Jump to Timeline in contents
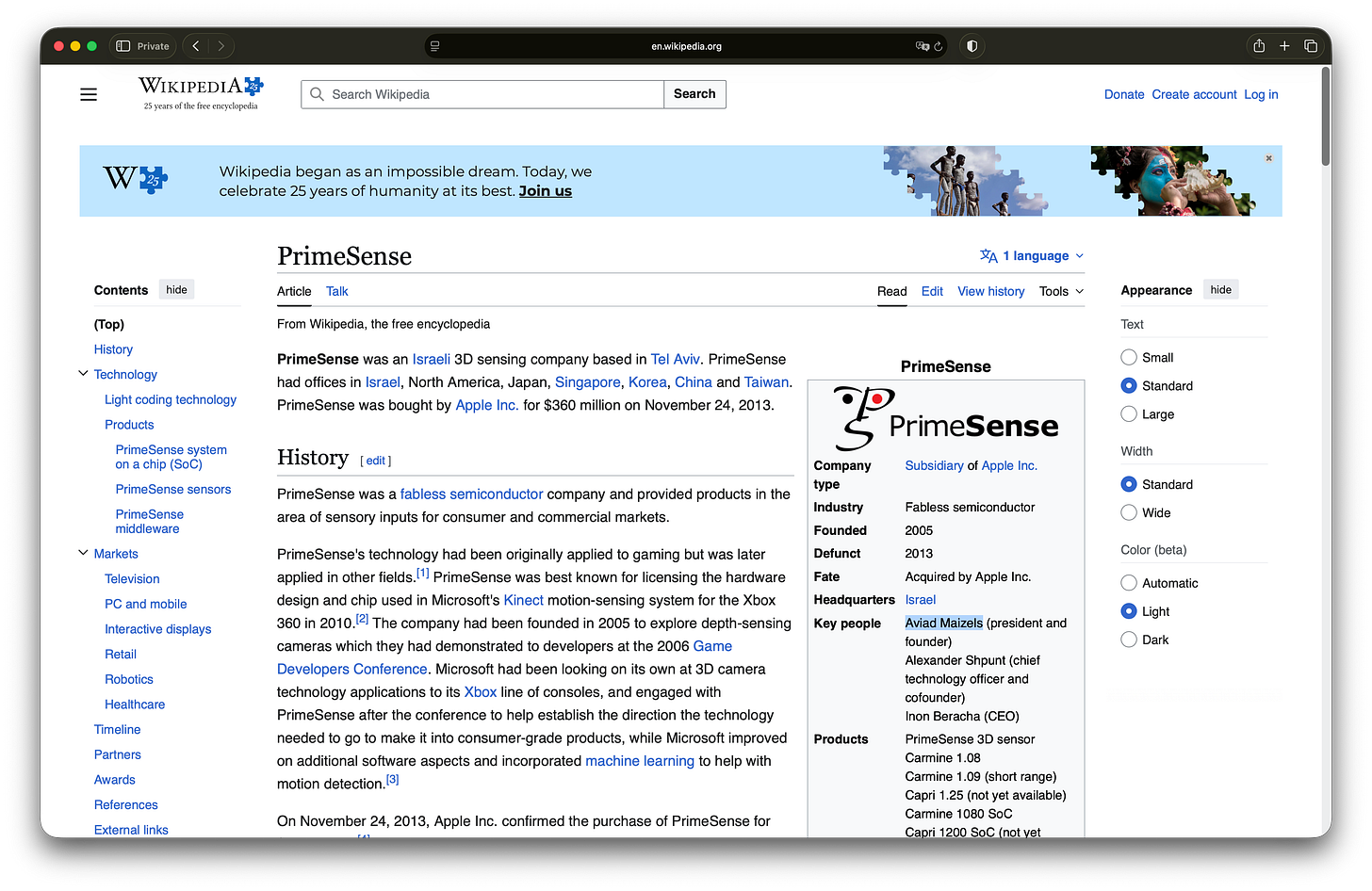The width and height of the screenshot is (1372, 891). tap(117, 730)
